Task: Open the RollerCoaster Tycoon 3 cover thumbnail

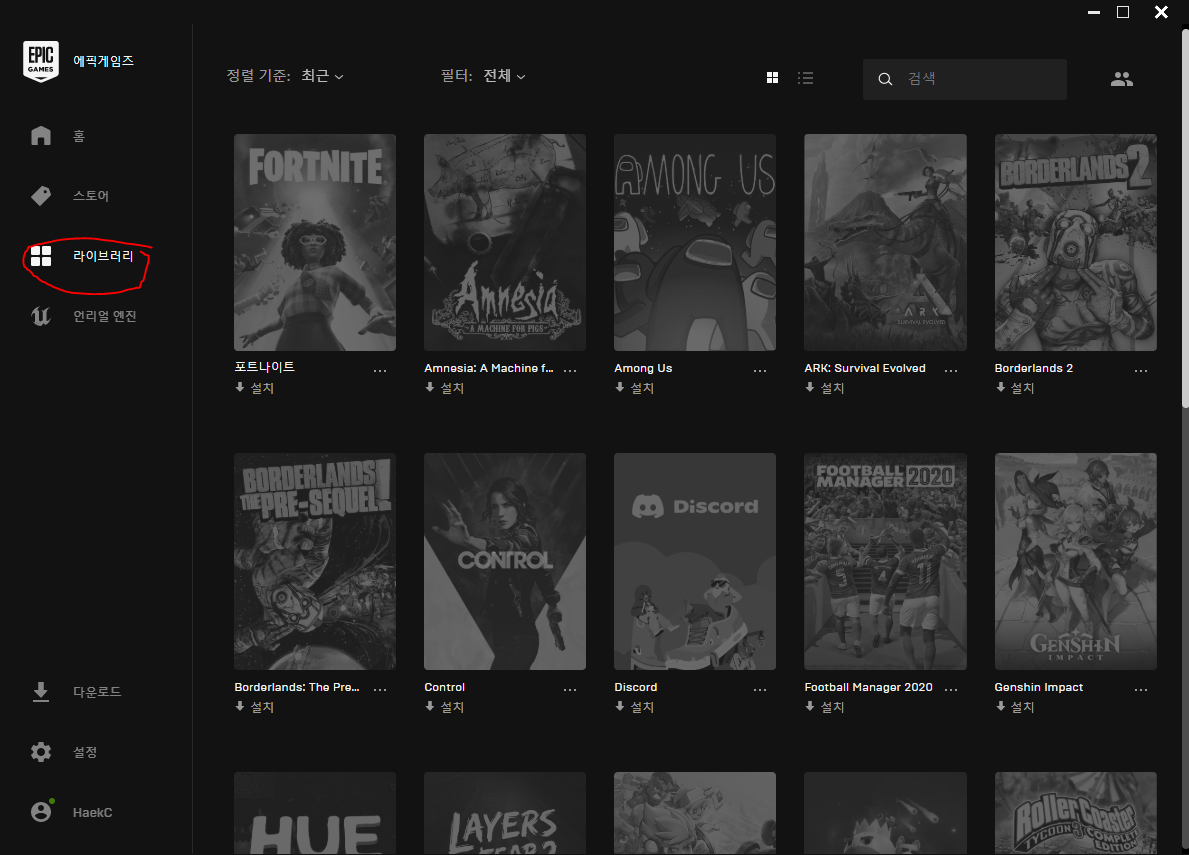Action: (x=1075, y=813)
